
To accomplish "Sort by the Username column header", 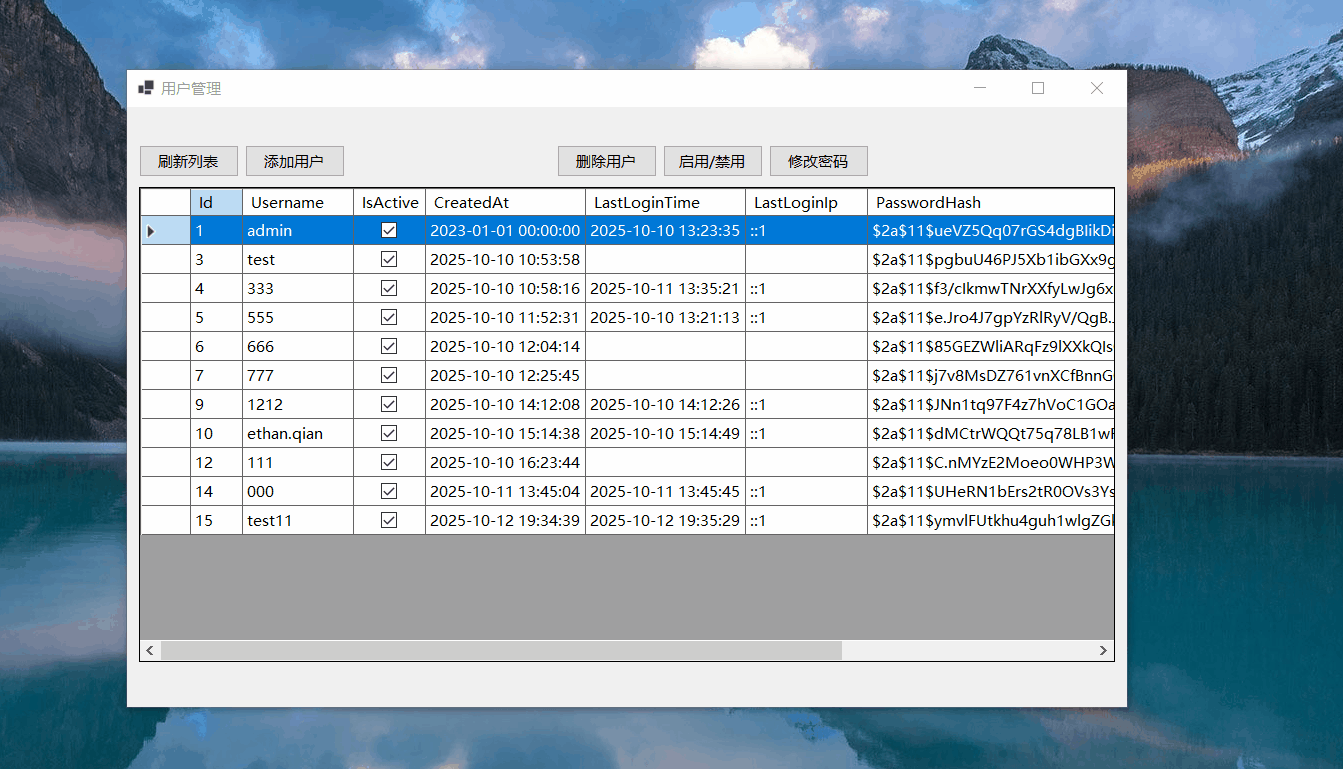I will (298, 202).
